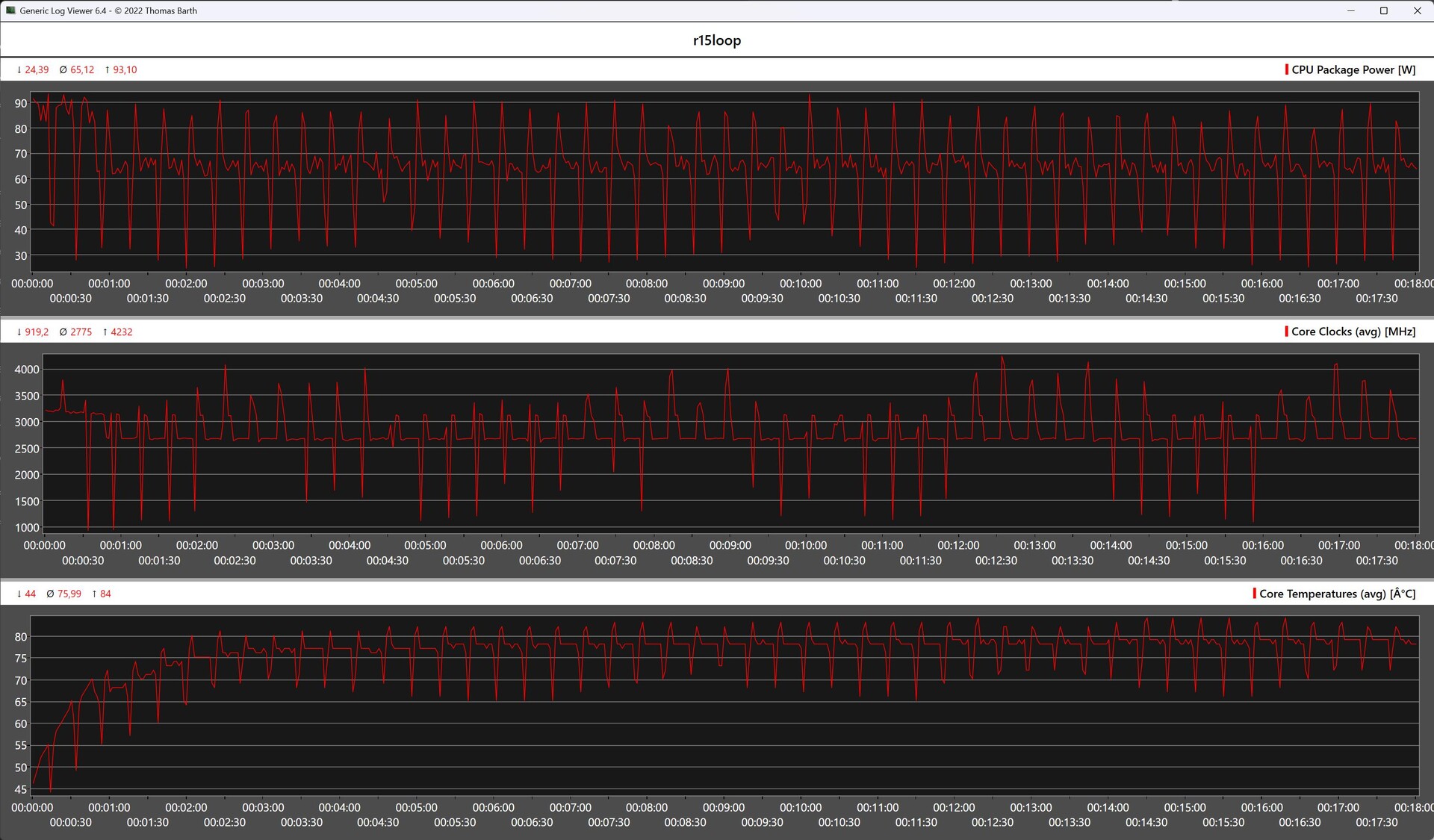The width and height of the screenshot is (1434, 840).
Task: Click the red marker beside CPU Package Power
Action: 1286,69
